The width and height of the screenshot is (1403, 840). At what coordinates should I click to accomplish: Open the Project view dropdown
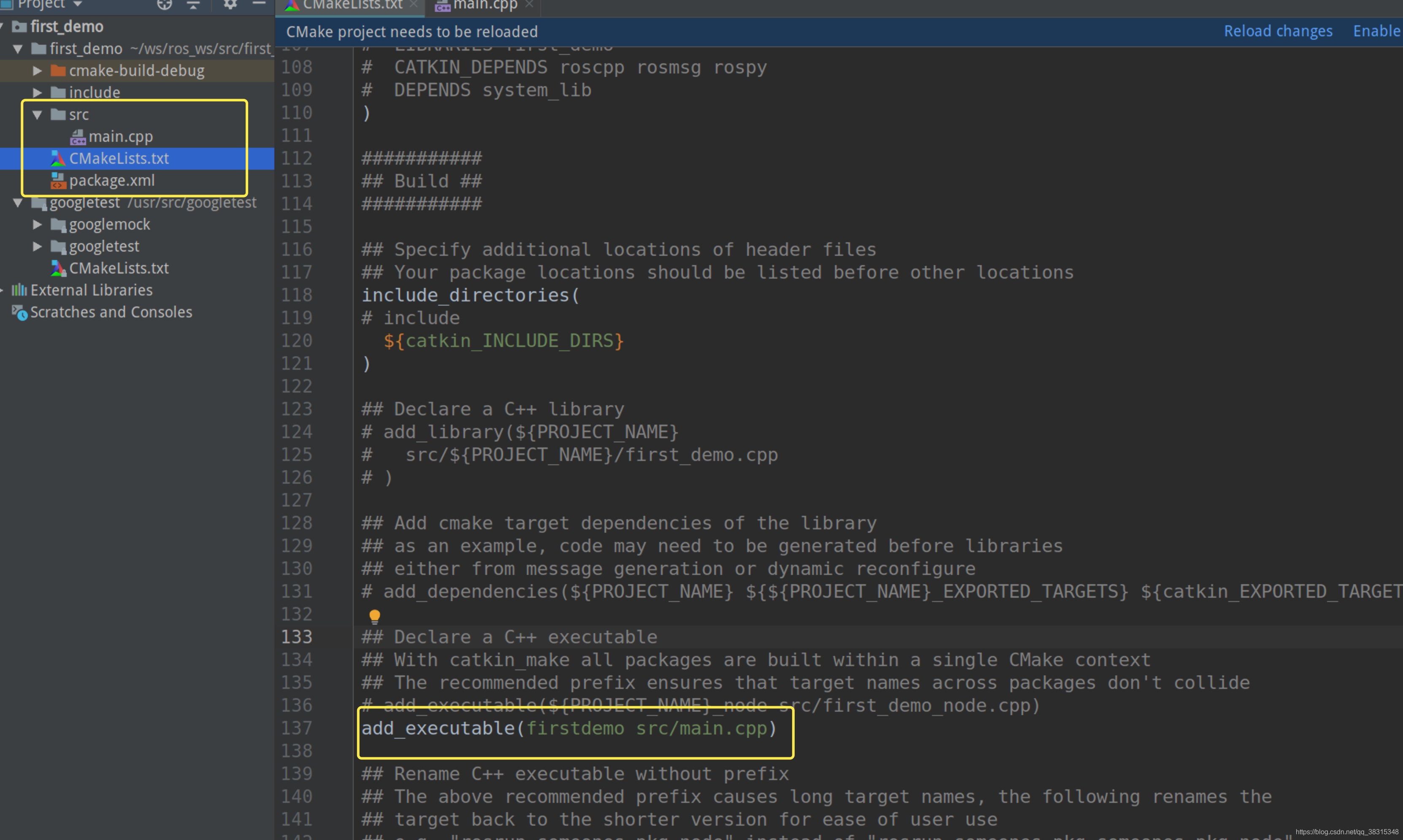click(x=78, y=5)
